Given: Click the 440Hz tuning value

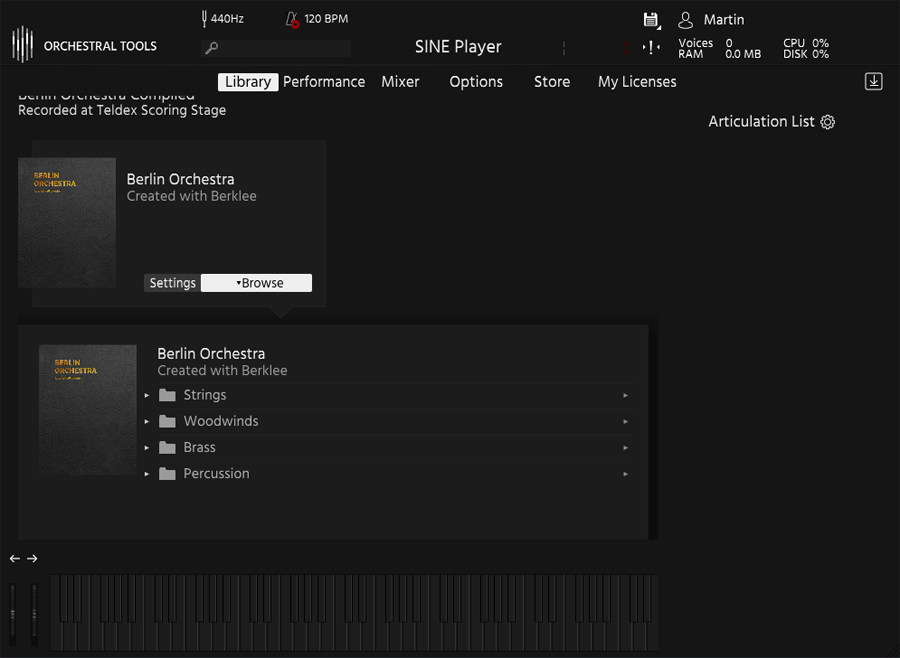Looking at the screenshot, I should click(x=227, y=18).
